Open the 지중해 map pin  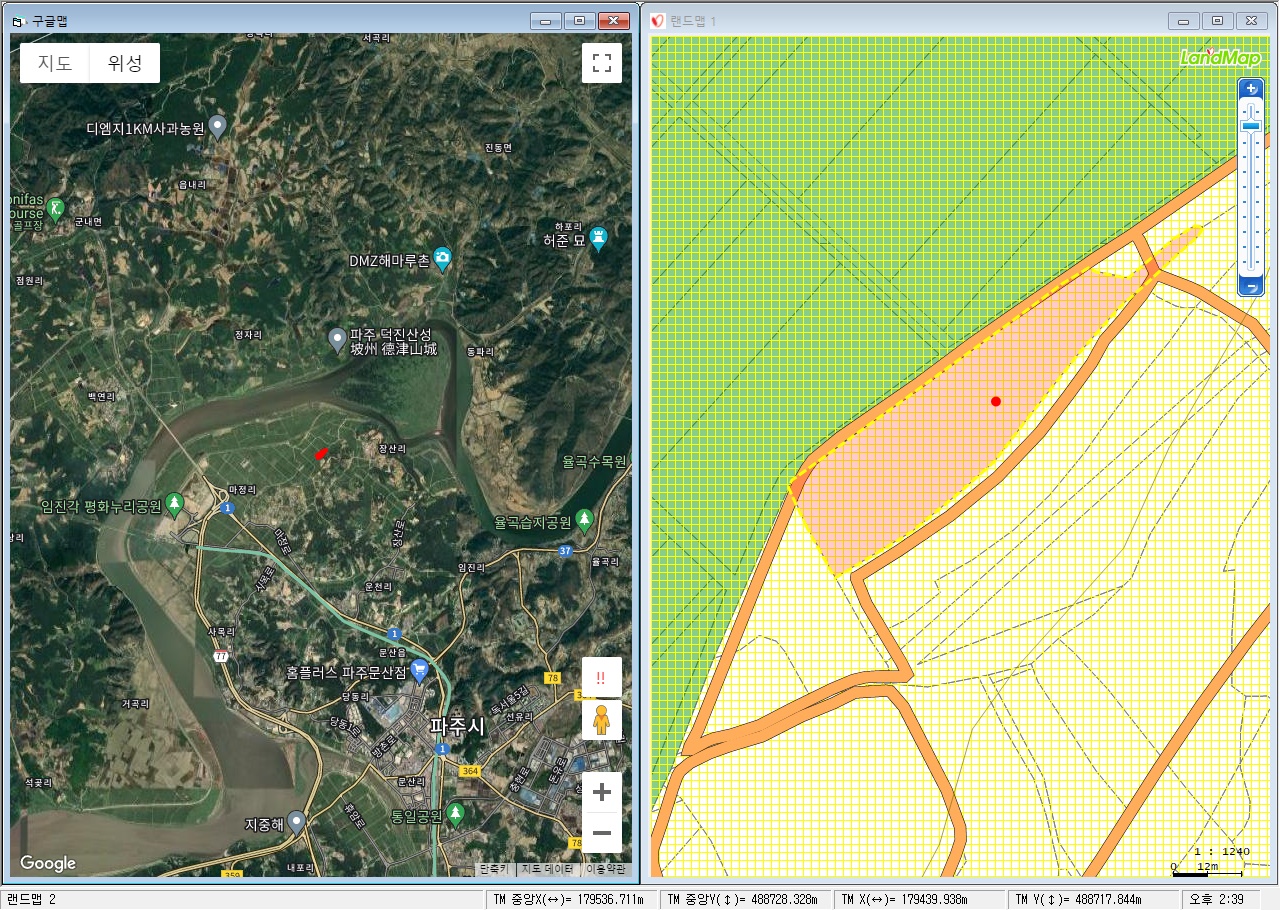(x=296, y=821)
